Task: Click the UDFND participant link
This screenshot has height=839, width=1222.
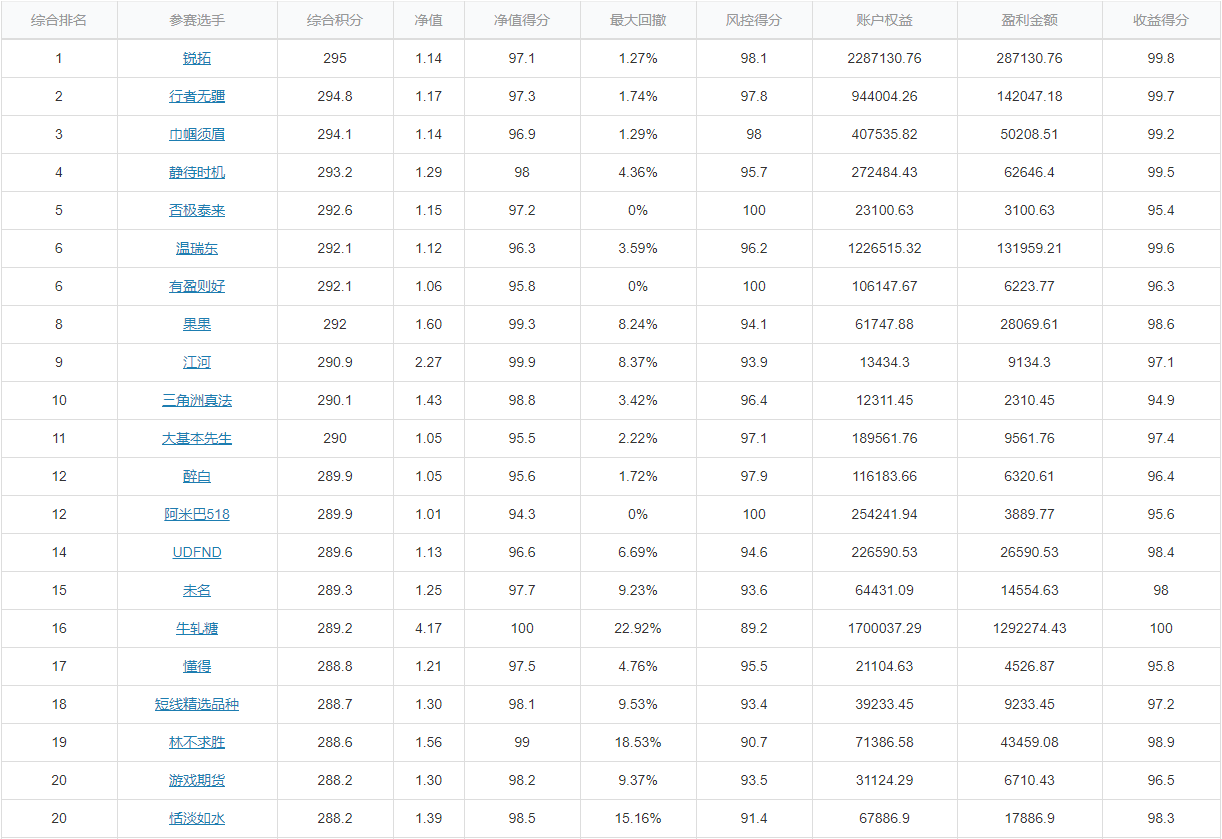Action: [x=197, y=553]
